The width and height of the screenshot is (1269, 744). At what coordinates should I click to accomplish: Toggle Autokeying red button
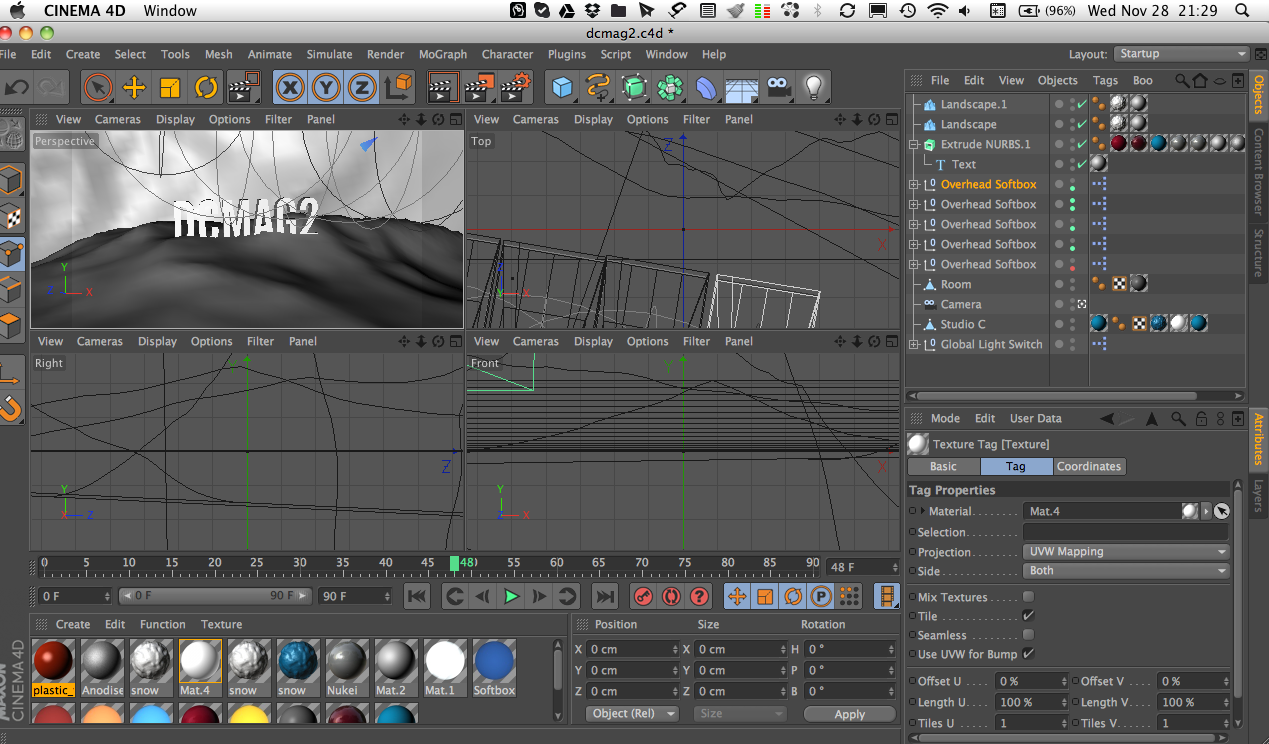point(671,596)
